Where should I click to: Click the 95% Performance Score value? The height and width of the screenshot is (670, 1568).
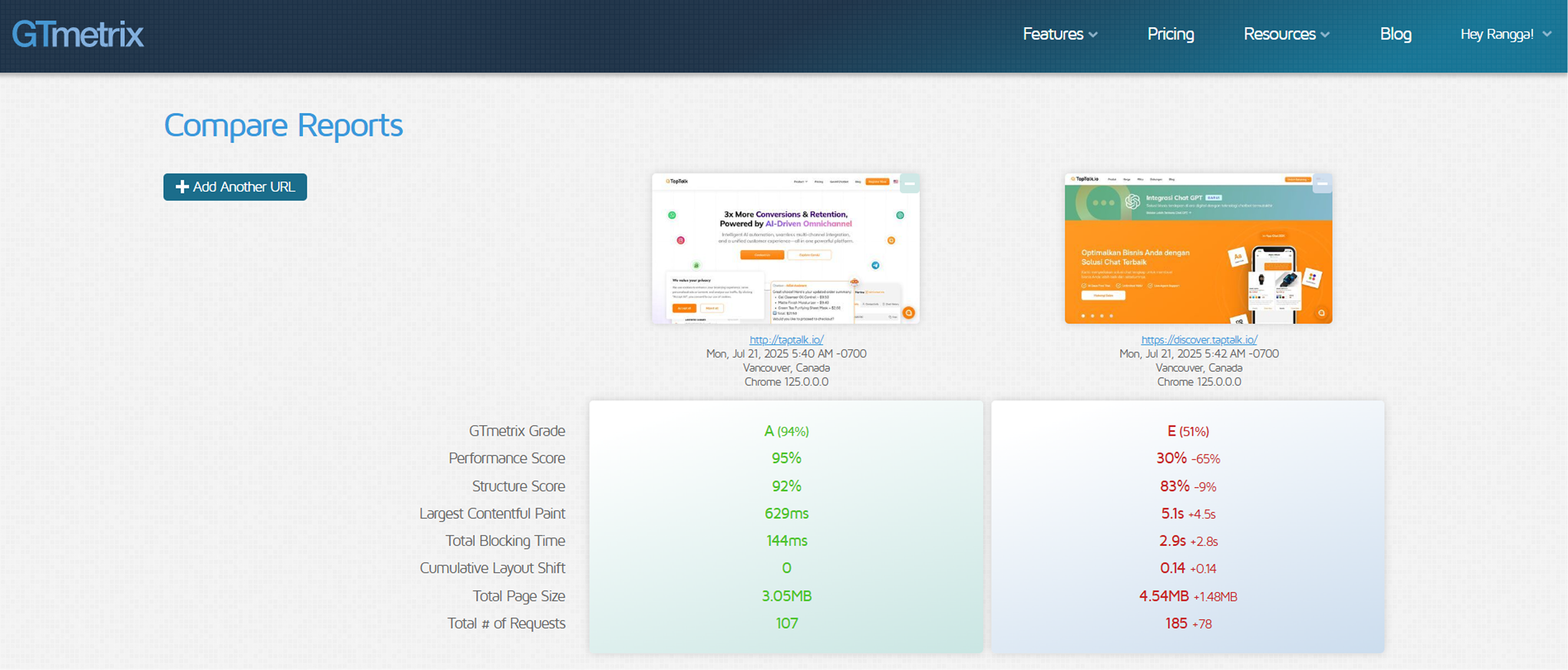[x=786, y=458]
